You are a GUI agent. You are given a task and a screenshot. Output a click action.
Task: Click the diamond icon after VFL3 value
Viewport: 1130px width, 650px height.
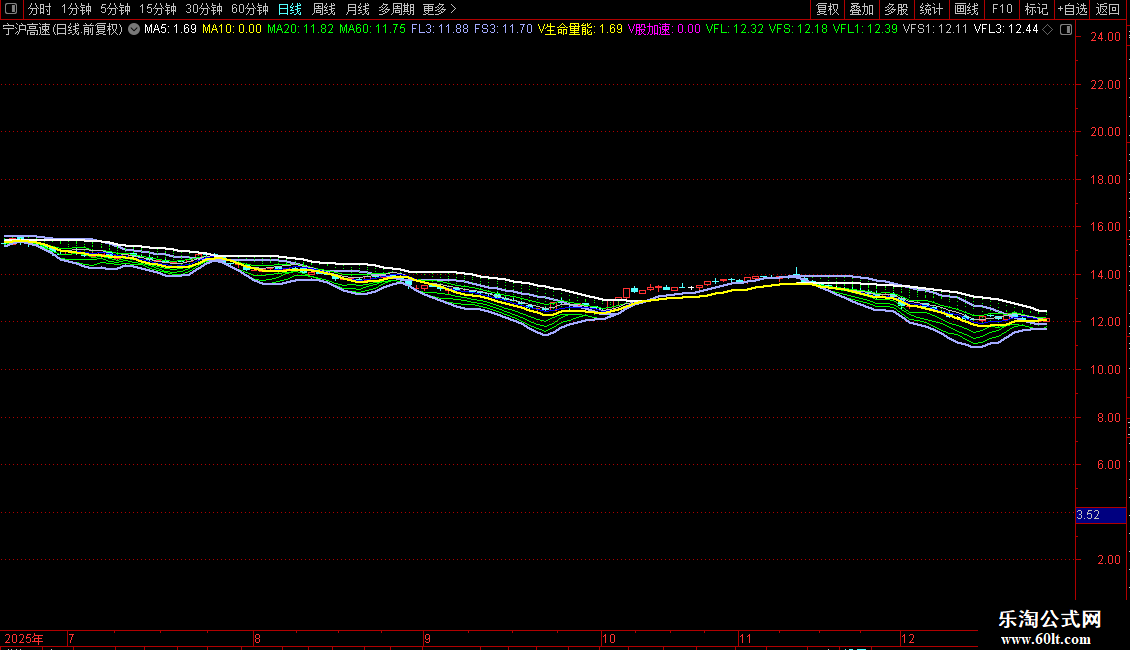click(1047, 30)
